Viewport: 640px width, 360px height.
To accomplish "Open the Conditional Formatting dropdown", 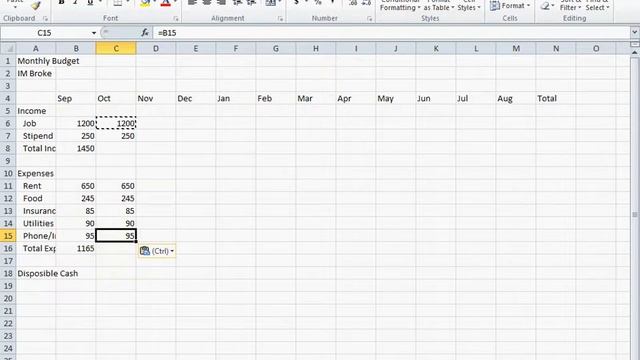I will (400, 5).
